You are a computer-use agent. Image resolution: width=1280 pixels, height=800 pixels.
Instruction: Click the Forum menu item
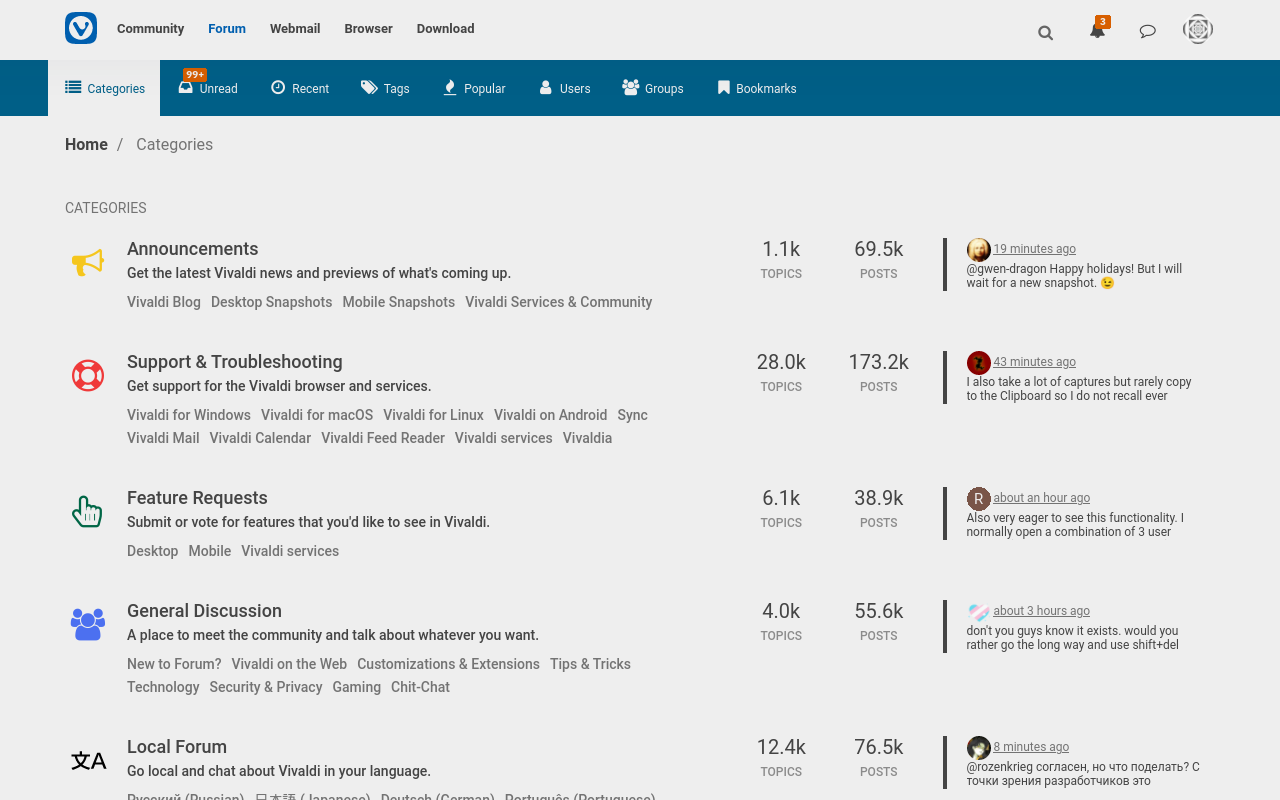[x=227, y=29]
